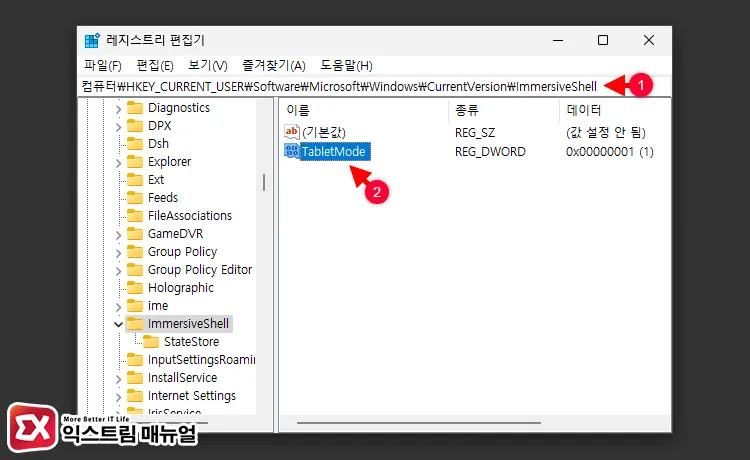Screen dimensions: 750x460
Task: Select the Feeds key label
Action: (163, 198)
